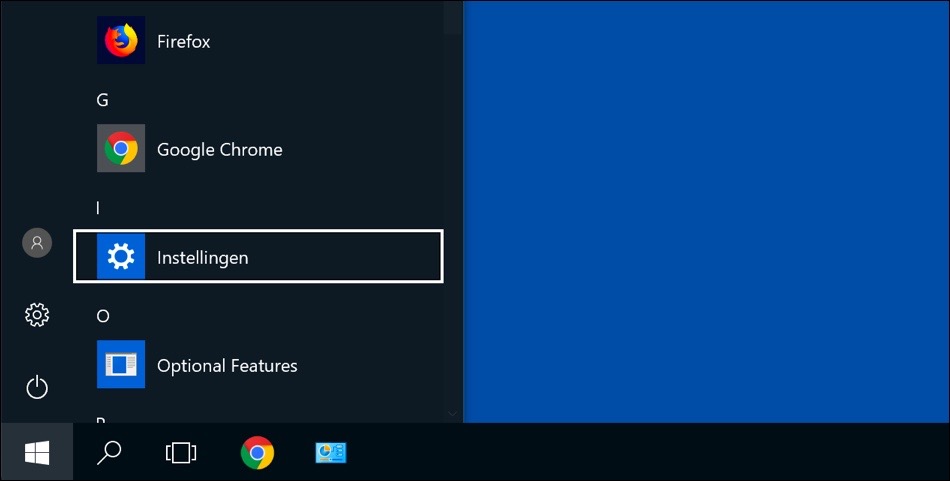Launch Google Chrome from Start menu list
Screen dimensions: 950x481
(x=258, y=148)
